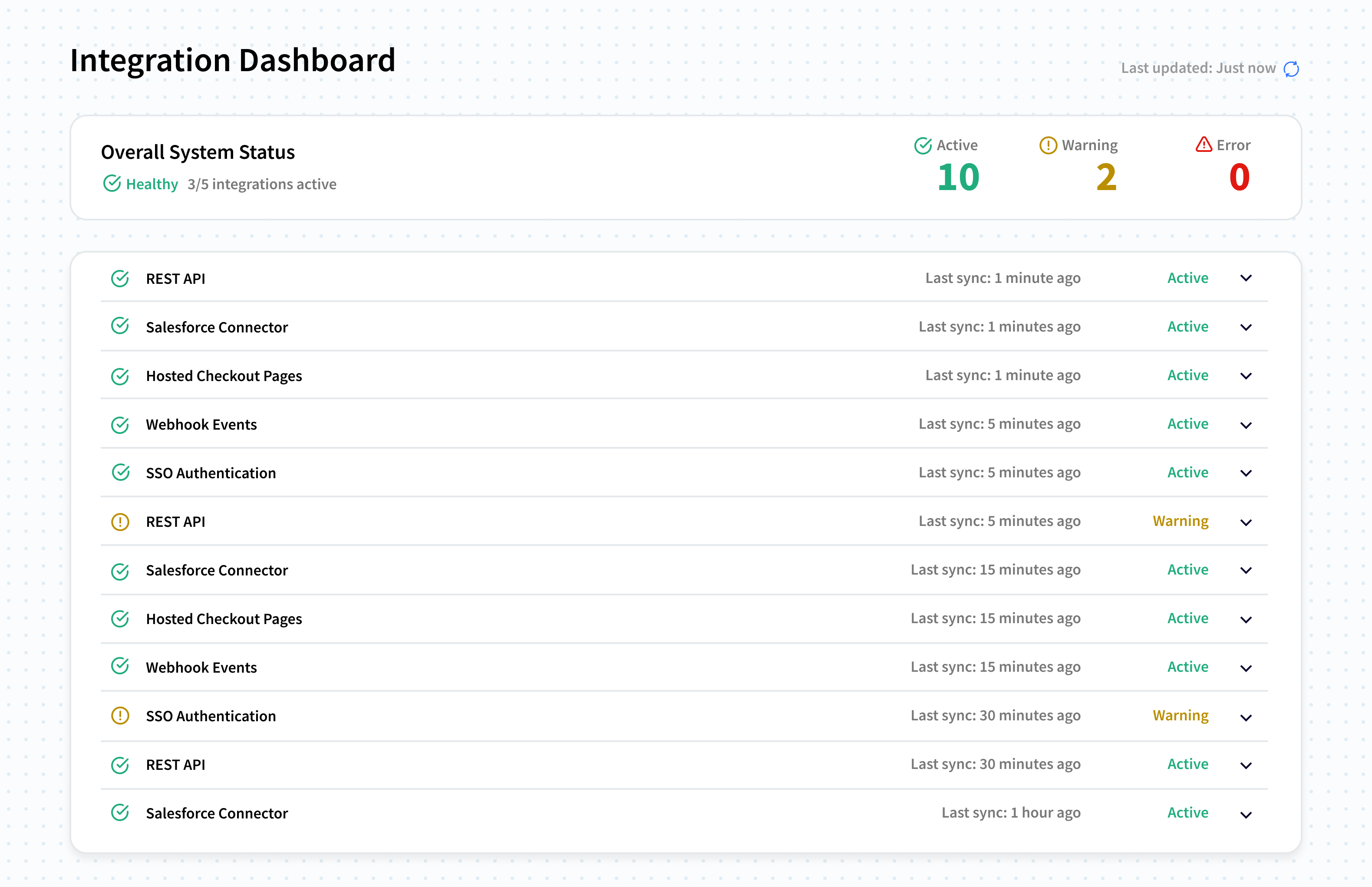The width and height of the screenshot is (1372, 887).
Task: Click the 'Error' label in status summary
Action: (1233, 145)
